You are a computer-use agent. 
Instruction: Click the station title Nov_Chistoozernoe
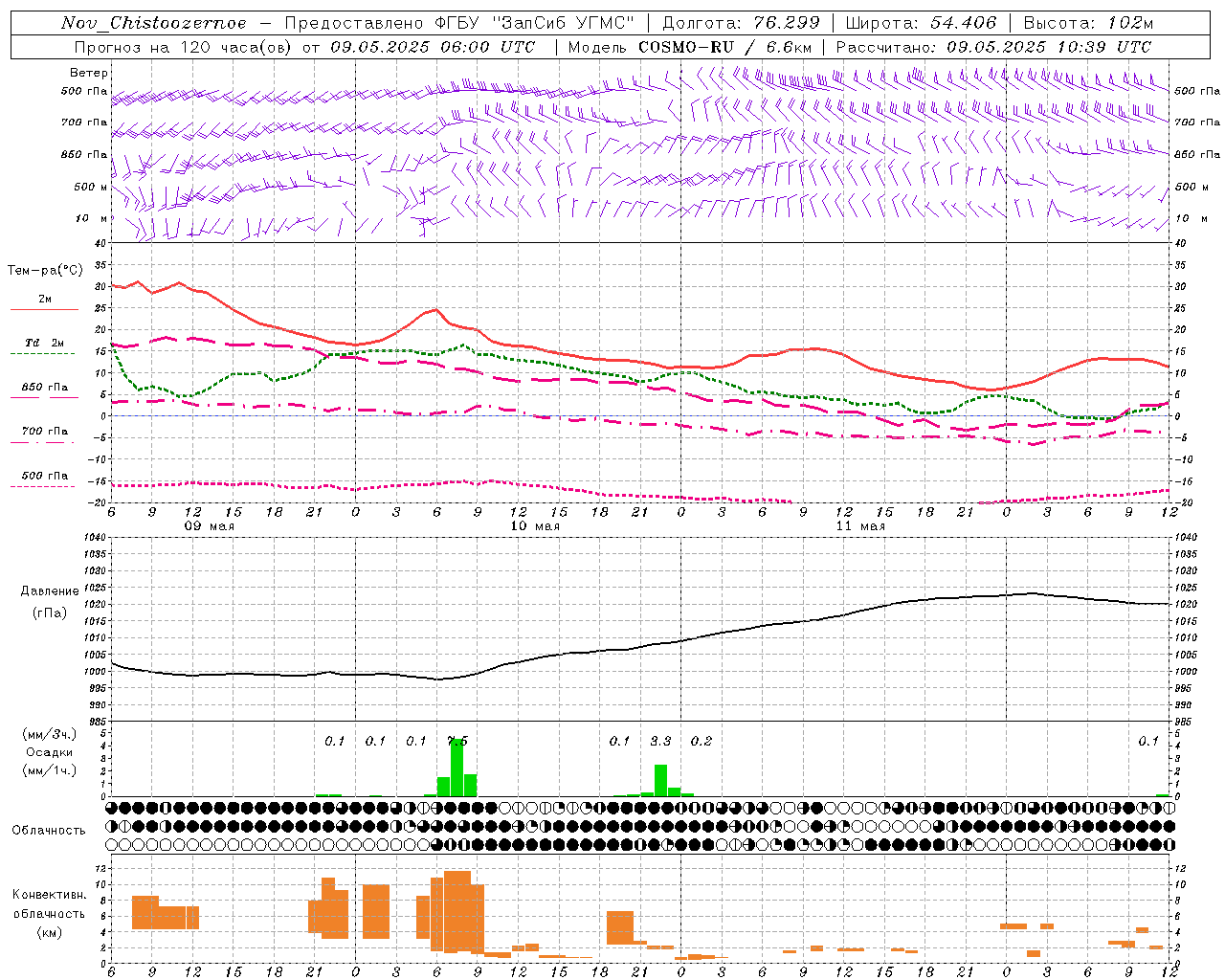(153, 23)
